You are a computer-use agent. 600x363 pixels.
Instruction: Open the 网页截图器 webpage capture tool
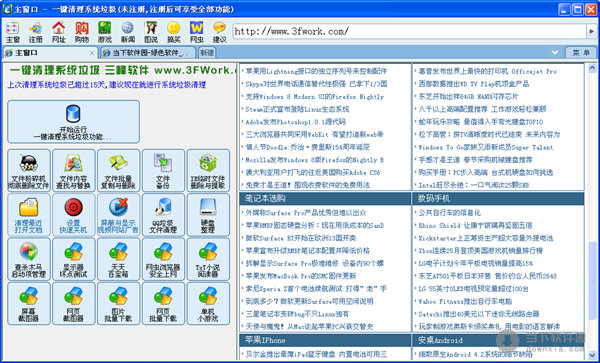(73, 303)
